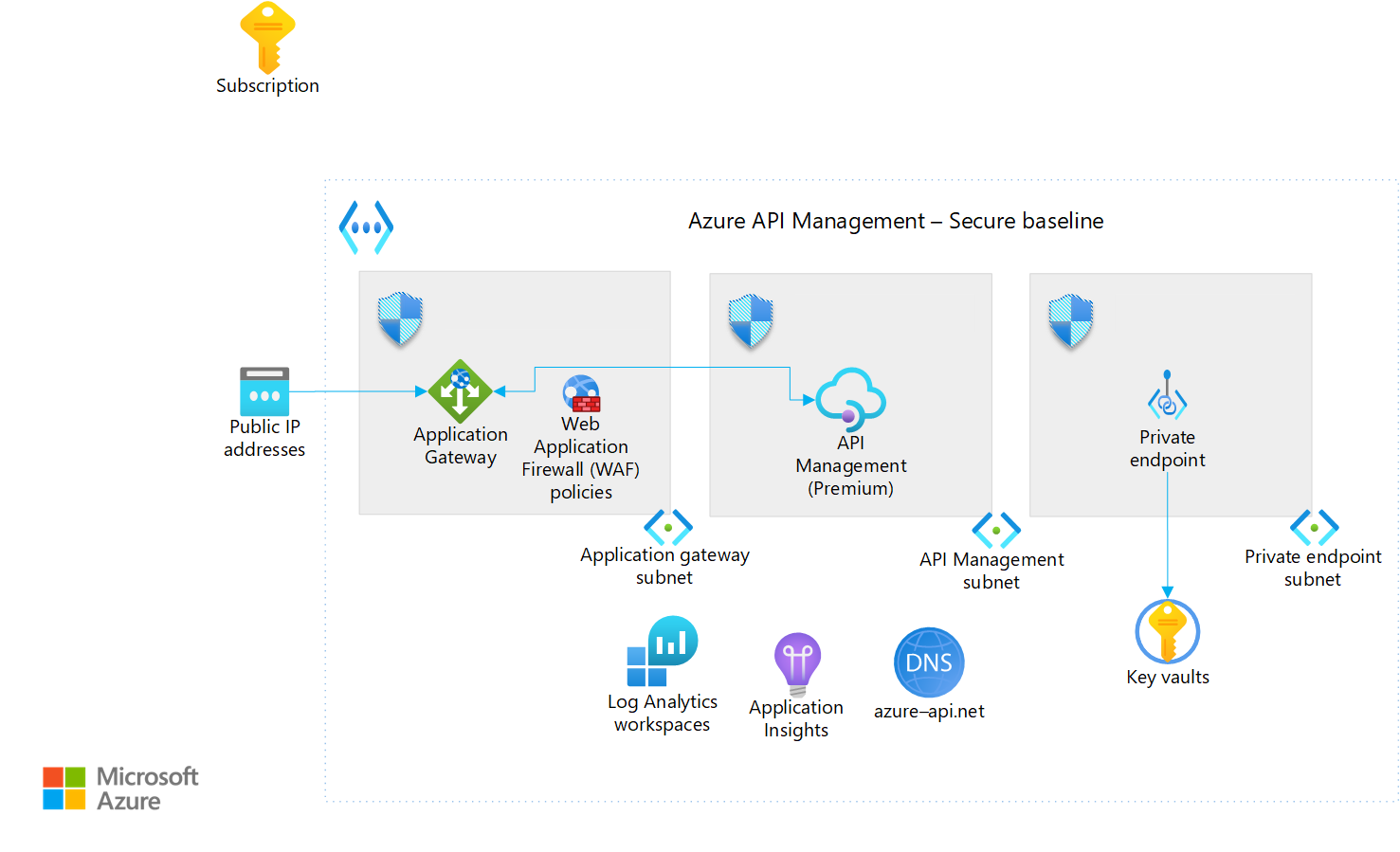This screenshot has width=1400, height=852.
Task: Click the Key vaults icon
Action: (1167, 632)
